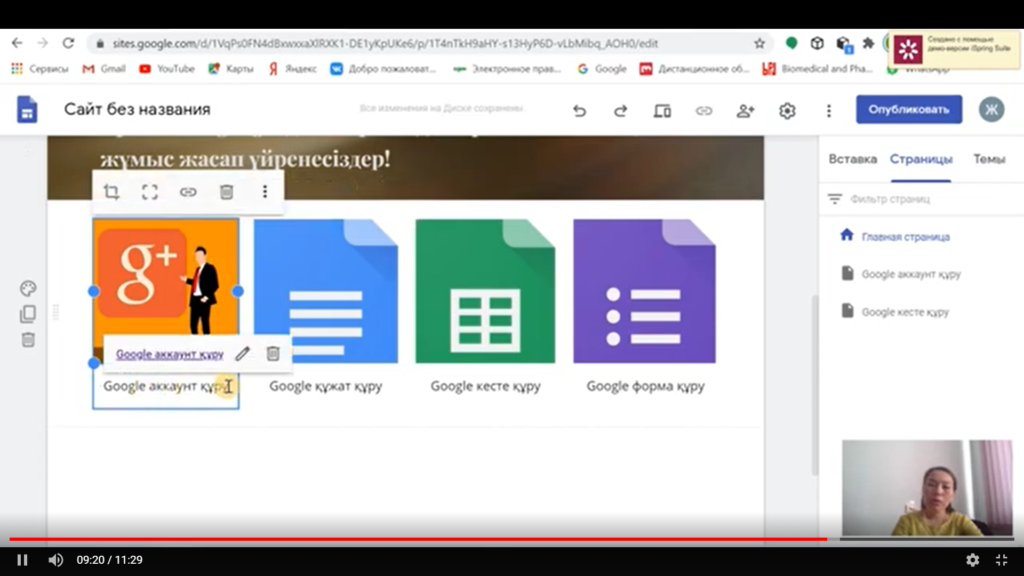
Task: Switch to the Темы tab
Action: point(989,159)
